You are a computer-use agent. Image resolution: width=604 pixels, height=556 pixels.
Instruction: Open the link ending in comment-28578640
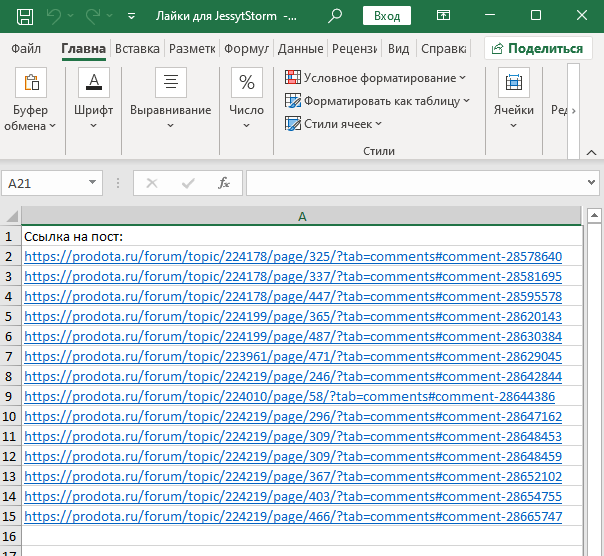[293, 257]
